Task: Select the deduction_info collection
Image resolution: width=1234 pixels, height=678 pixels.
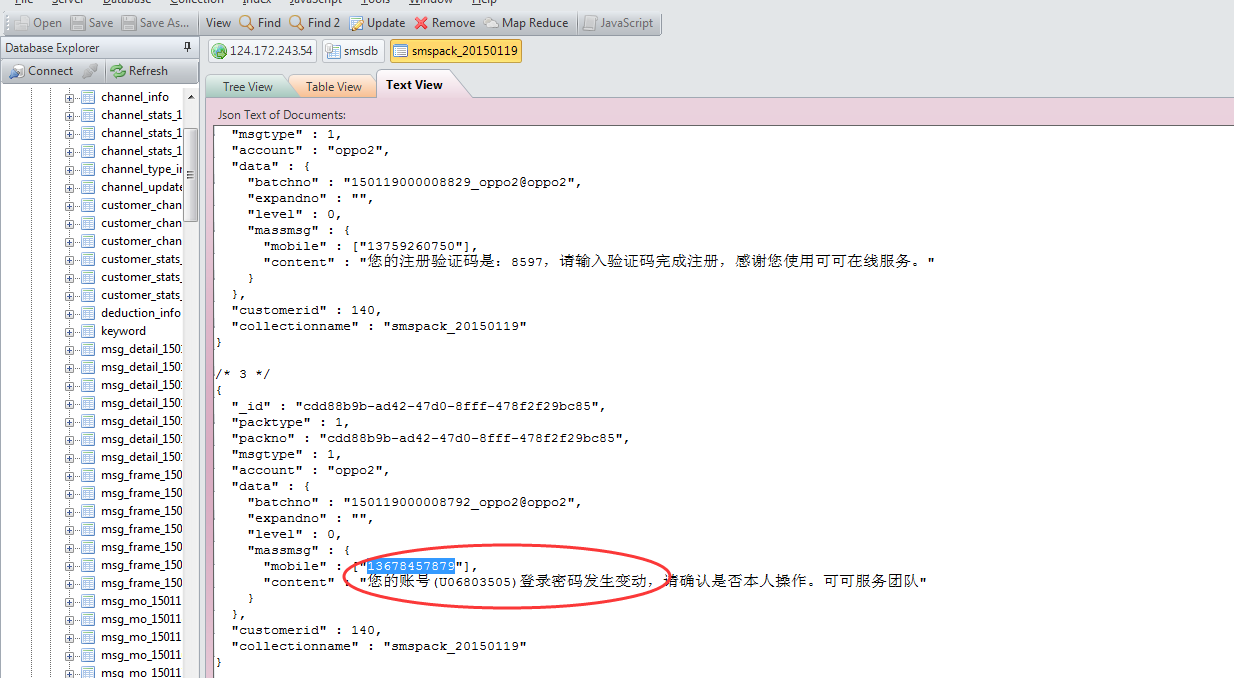Action: [x=141, y=313]
